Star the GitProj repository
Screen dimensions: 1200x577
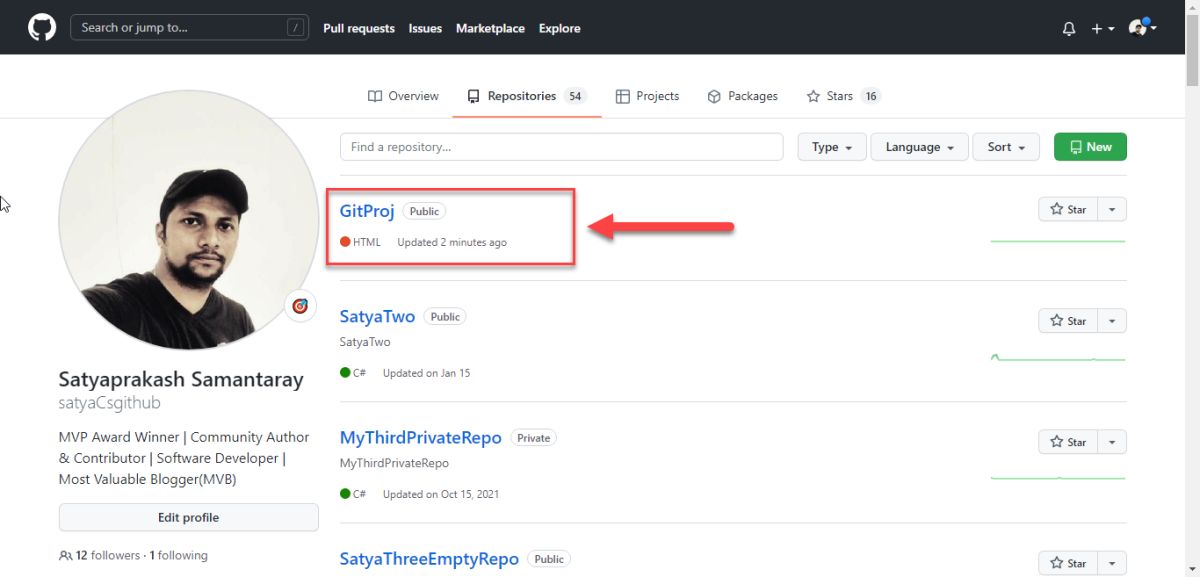point(1068,209)
